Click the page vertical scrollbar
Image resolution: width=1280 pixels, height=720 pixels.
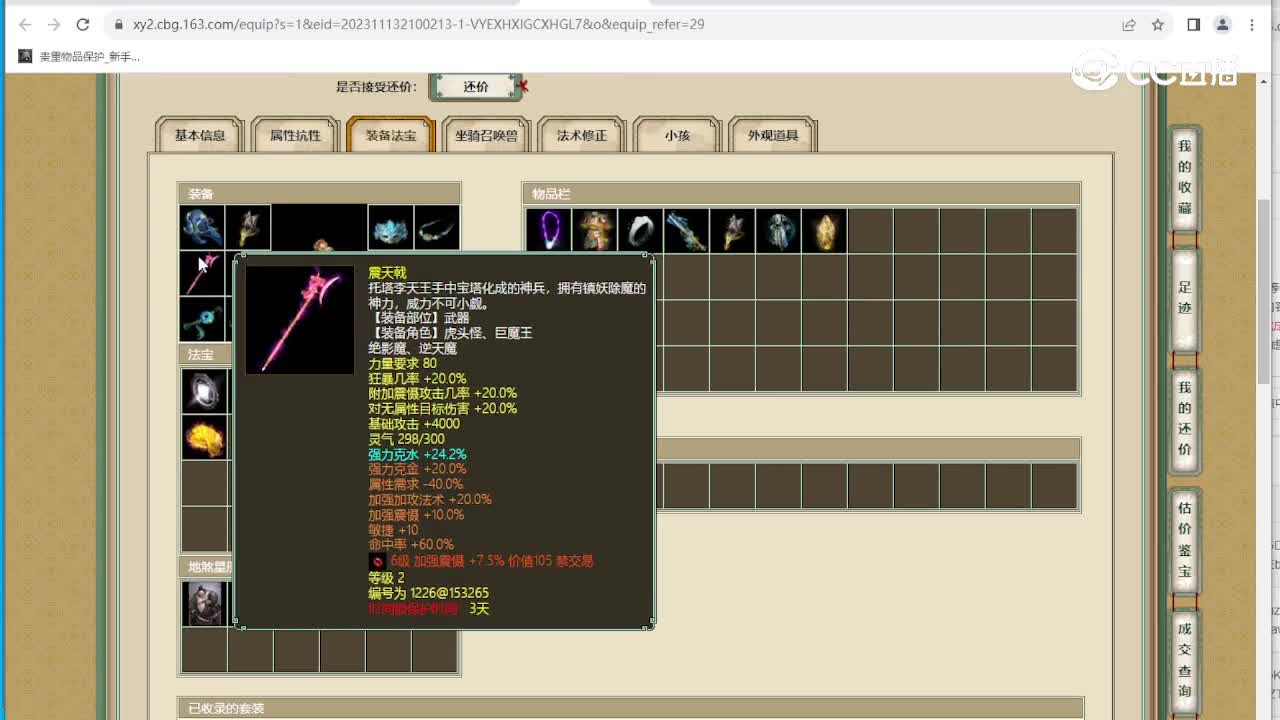pyautogui.click(x=1263, y=290)
